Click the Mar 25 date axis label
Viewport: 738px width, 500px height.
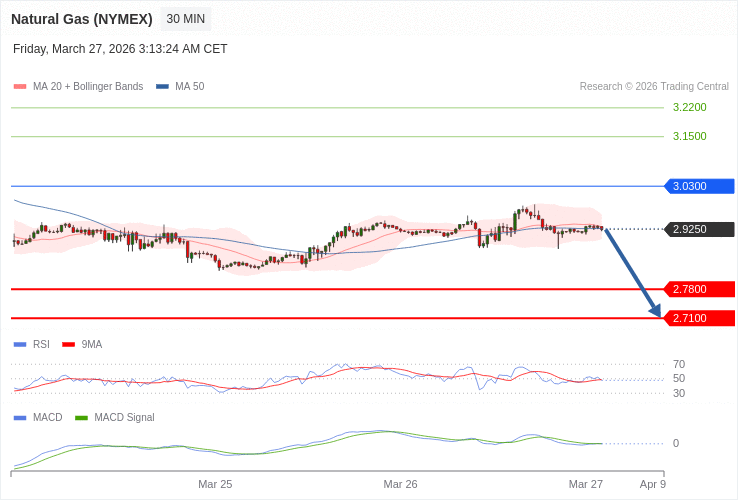[x=215, y=484]
